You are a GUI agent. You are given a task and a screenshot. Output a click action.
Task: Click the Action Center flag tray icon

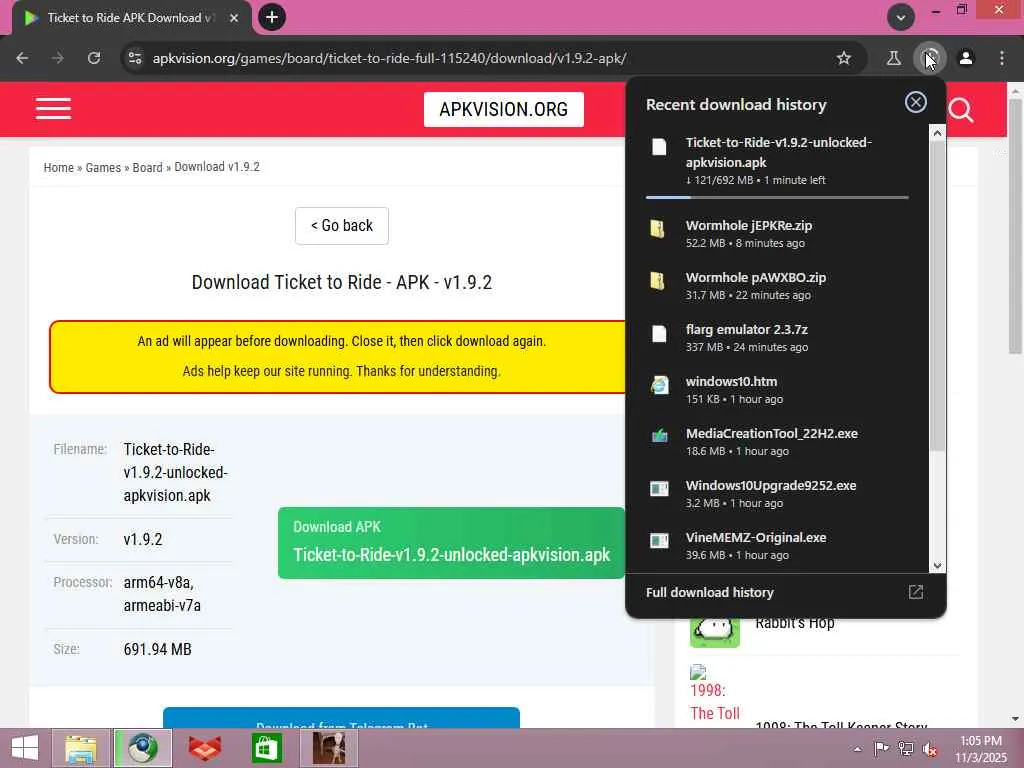[881, 749]
